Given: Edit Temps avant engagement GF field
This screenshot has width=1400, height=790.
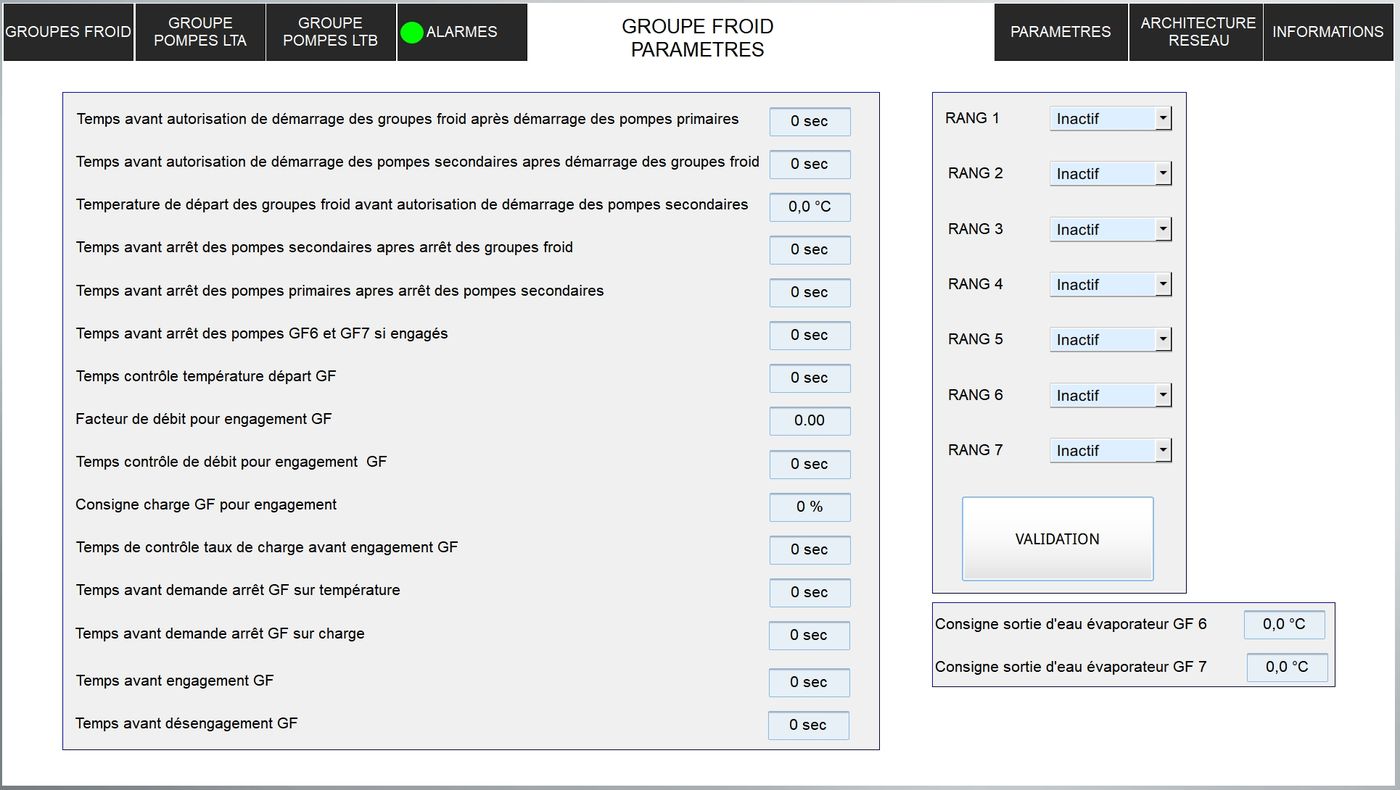Looking at the screenshot, I should tap(809, 683).
